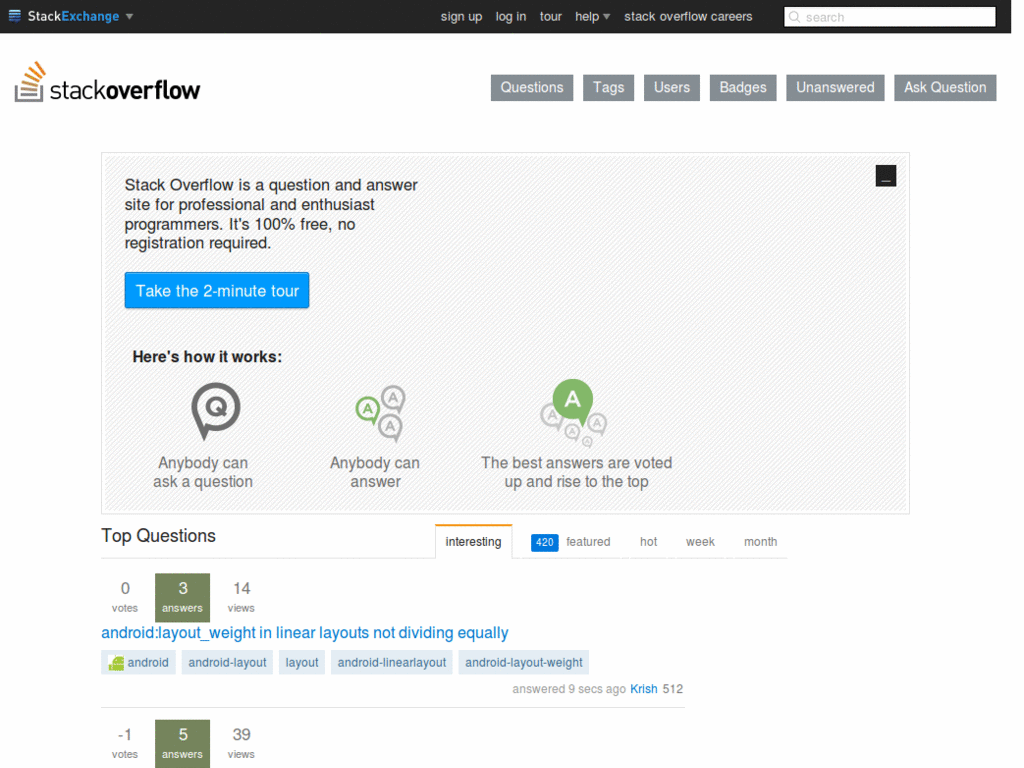Focus the search input field

pyautogui.click(x=889, y=17)
